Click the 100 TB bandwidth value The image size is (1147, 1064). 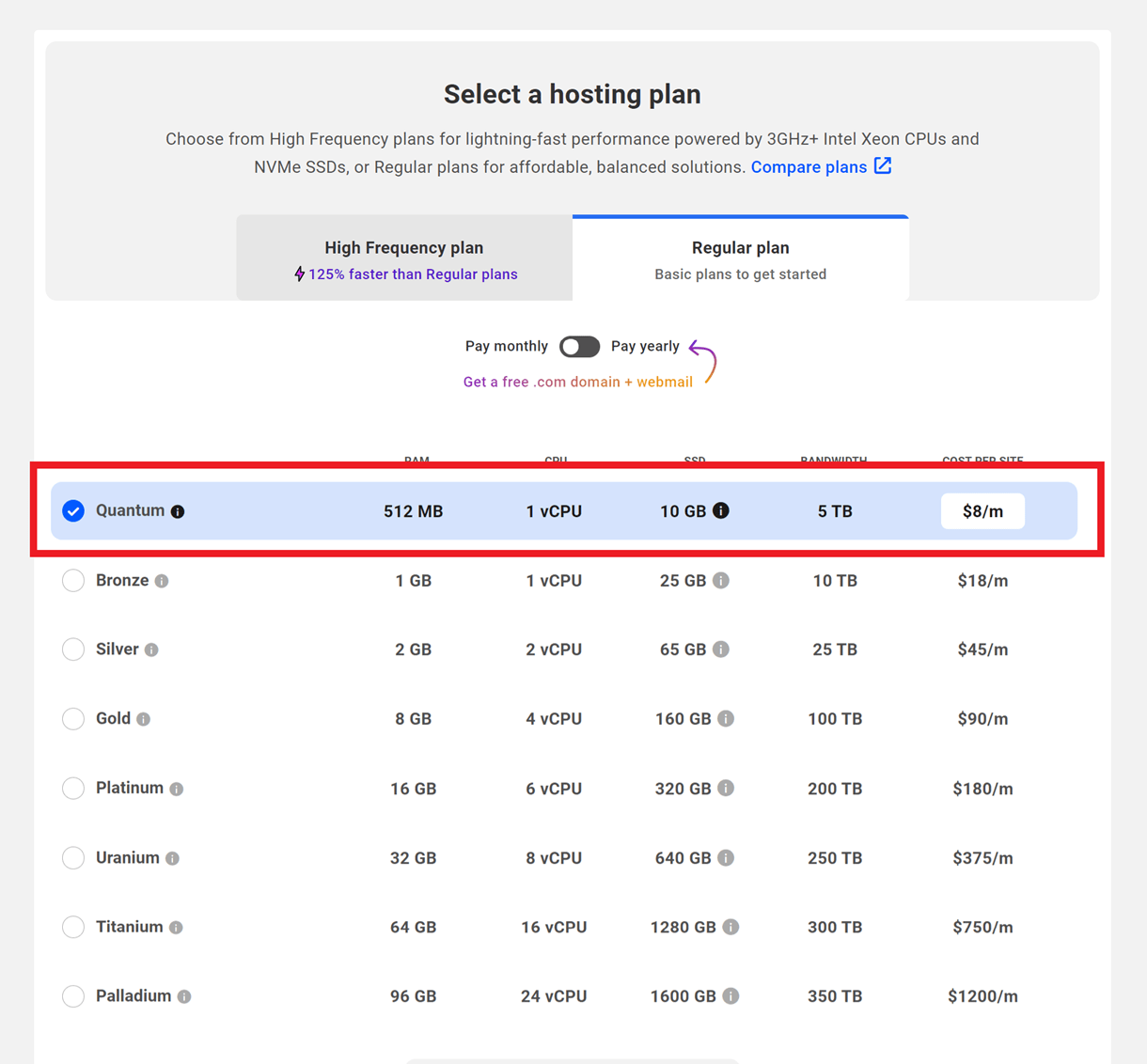pyautogui.click(x=835, y=719)
